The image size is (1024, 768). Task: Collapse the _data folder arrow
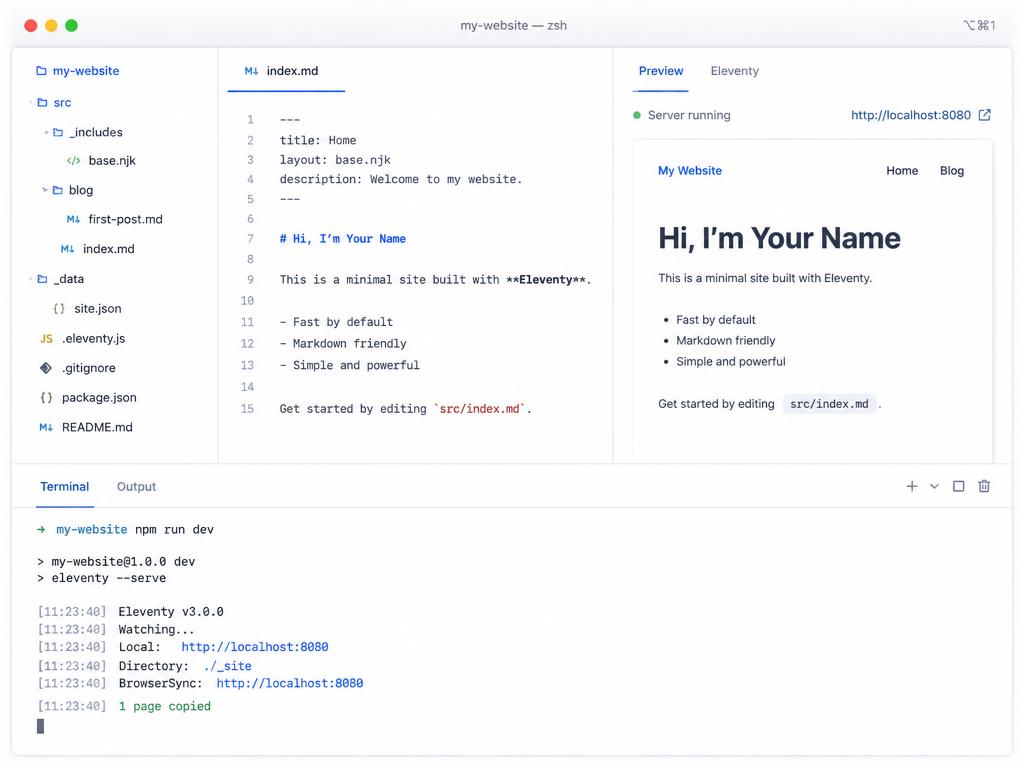(x=31, y=280)
